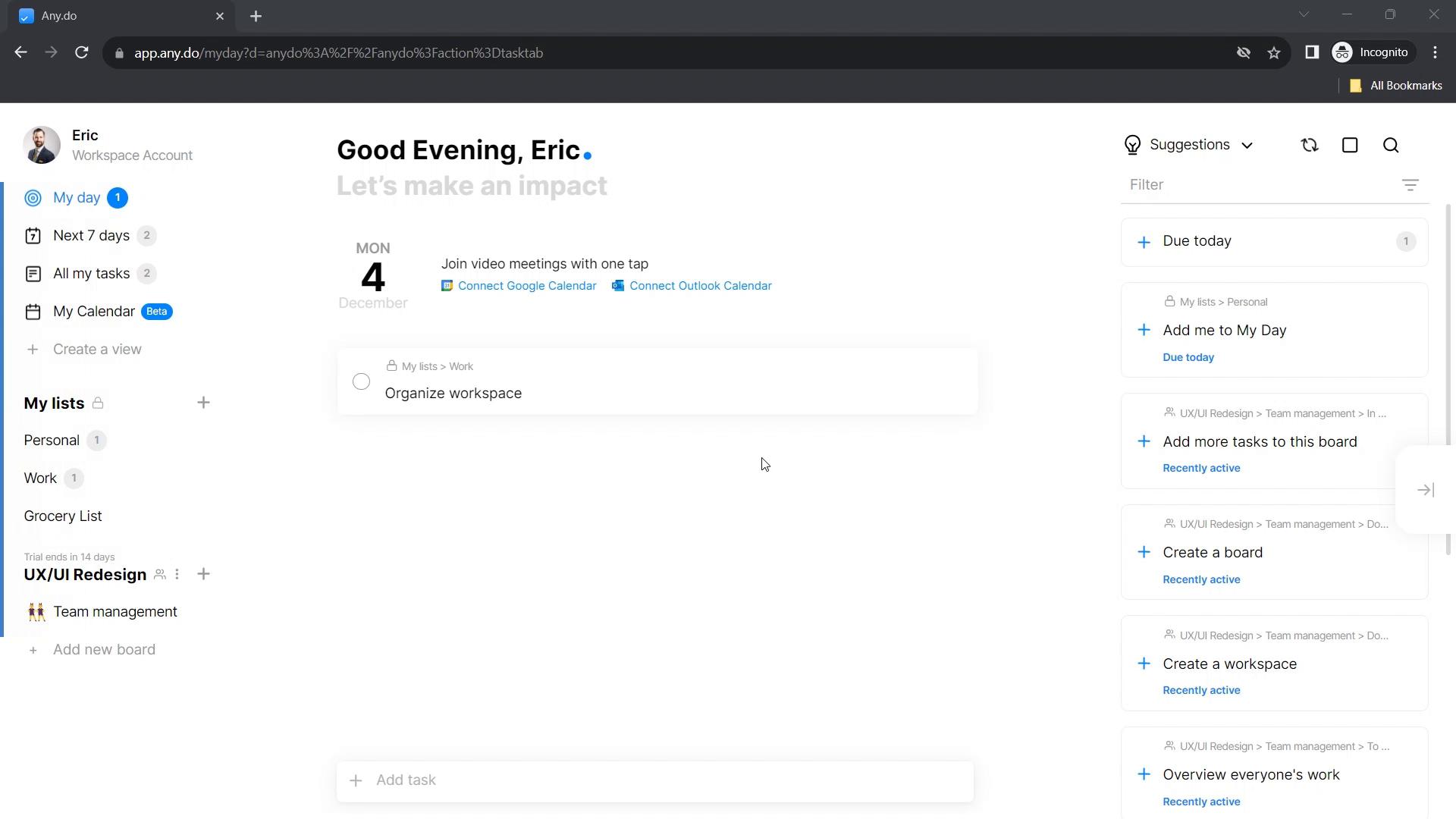This screenshot has height=819, width=1456.
Task: Click the Suggestions panel icon
Action: coord(1132,144)
